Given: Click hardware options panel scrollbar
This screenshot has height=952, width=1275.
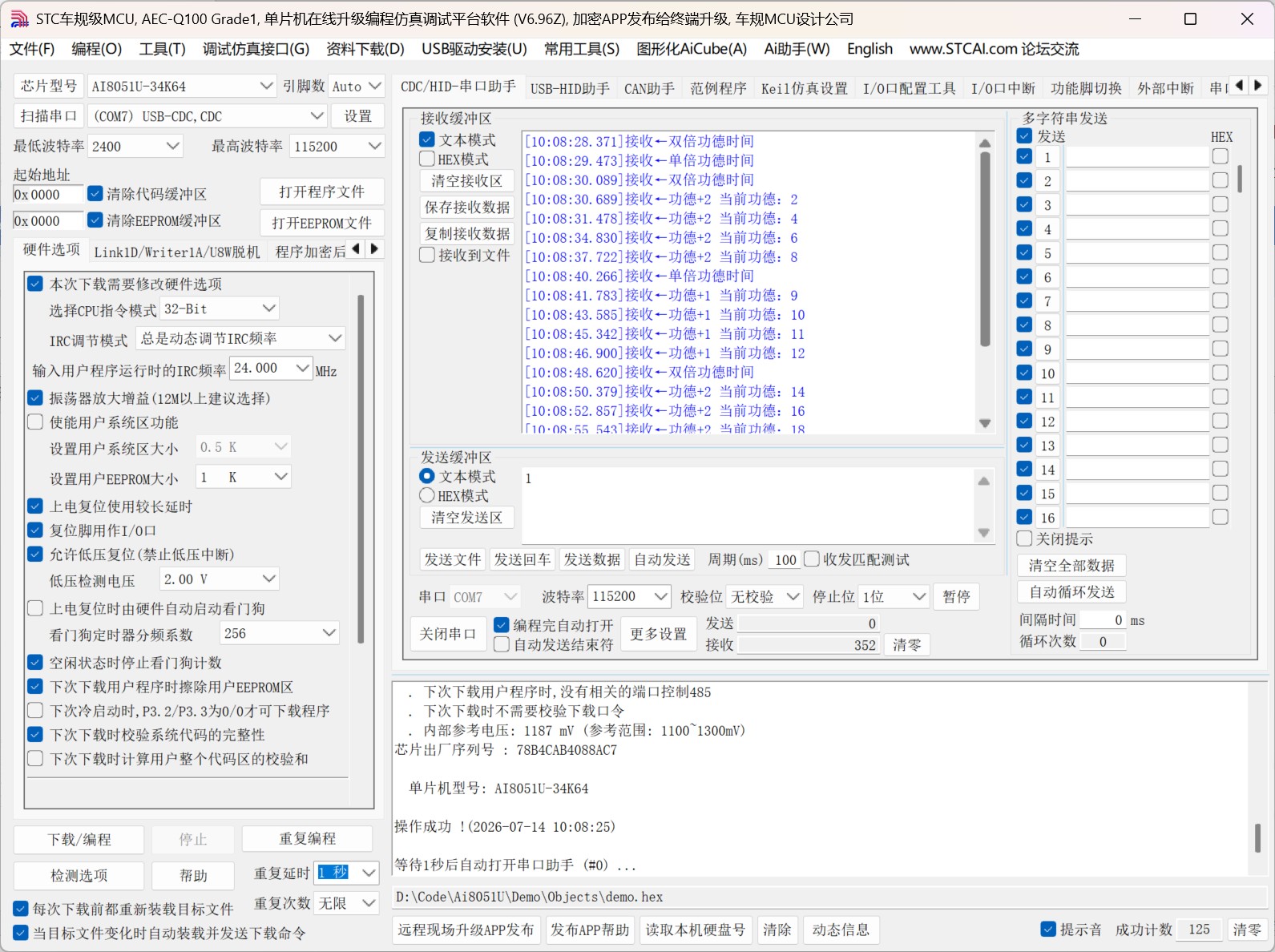Looking at the screenshot, I should (361, 469).
